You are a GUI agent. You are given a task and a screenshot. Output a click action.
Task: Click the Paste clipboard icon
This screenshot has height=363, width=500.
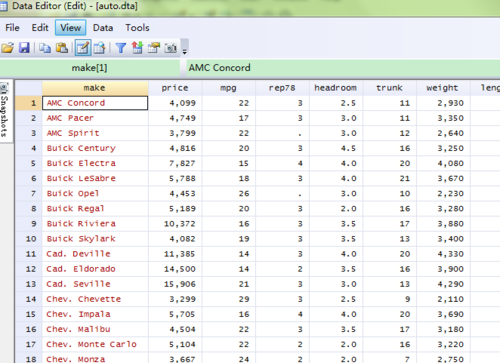62,48
